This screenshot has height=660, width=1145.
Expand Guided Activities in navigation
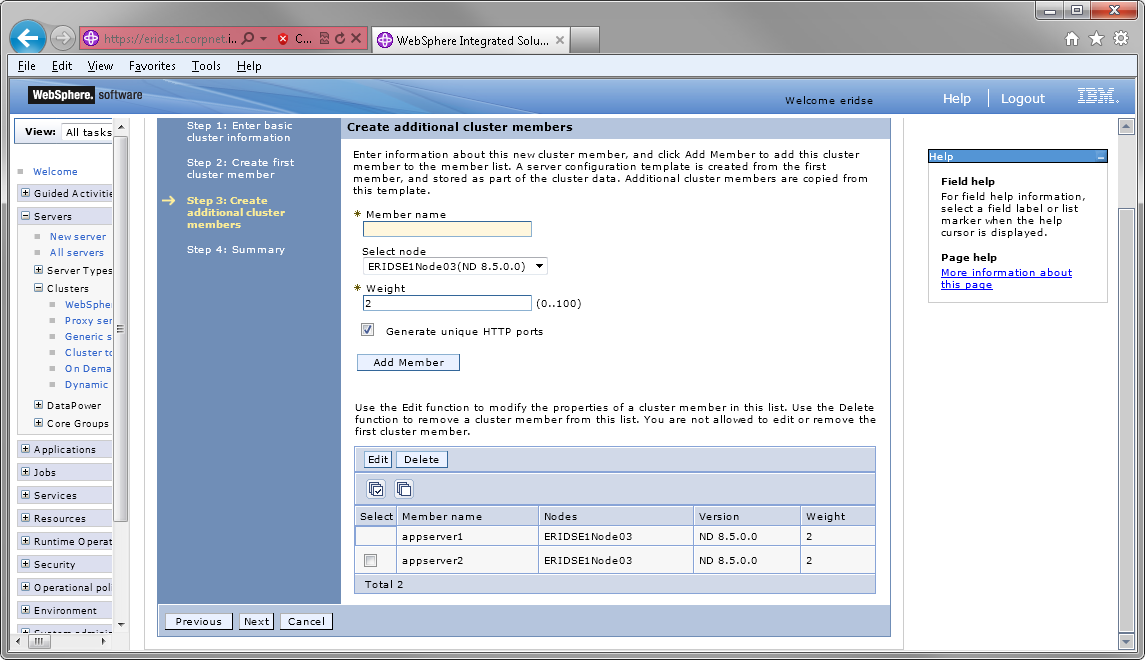point(26,193)
